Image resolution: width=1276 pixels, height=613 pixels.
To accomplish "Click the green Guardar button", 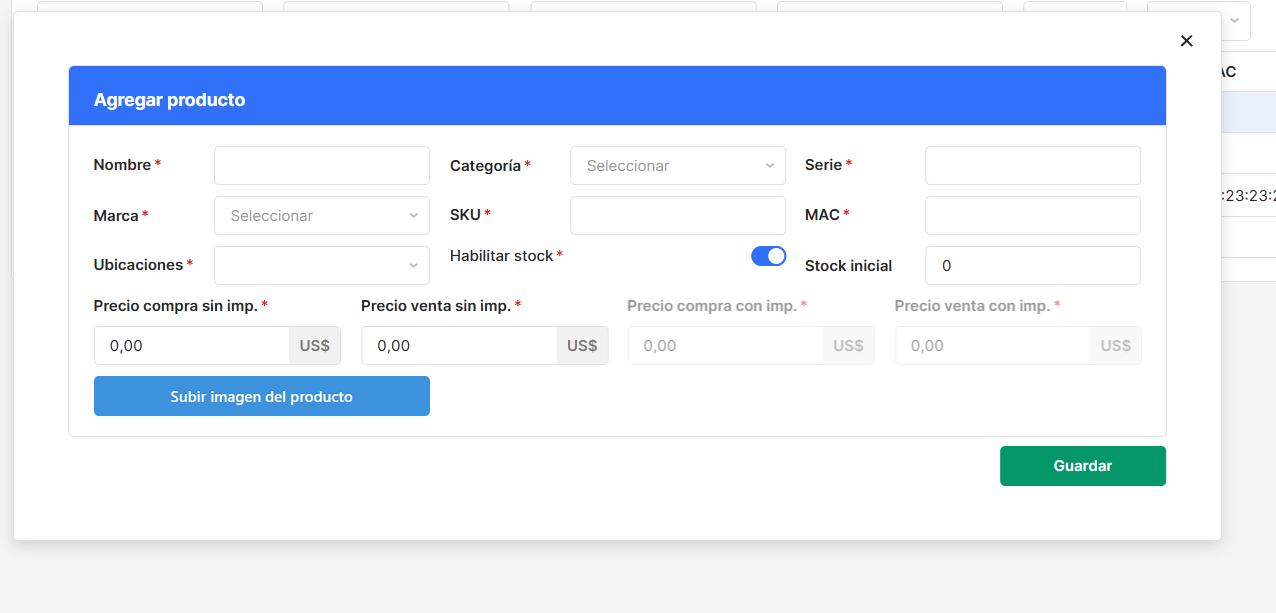I will (1083, 466).
